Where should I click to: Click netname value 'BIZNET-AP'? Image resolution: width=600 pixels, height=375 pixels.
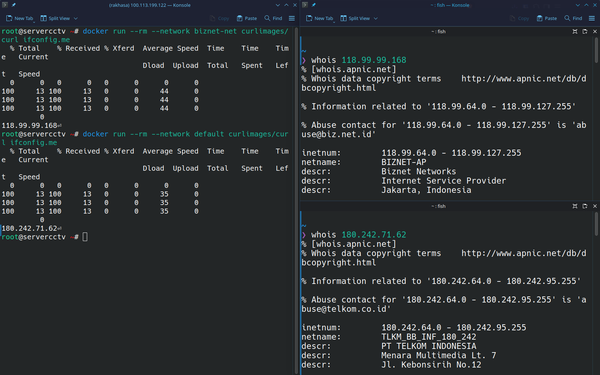[x=404, y=162]
